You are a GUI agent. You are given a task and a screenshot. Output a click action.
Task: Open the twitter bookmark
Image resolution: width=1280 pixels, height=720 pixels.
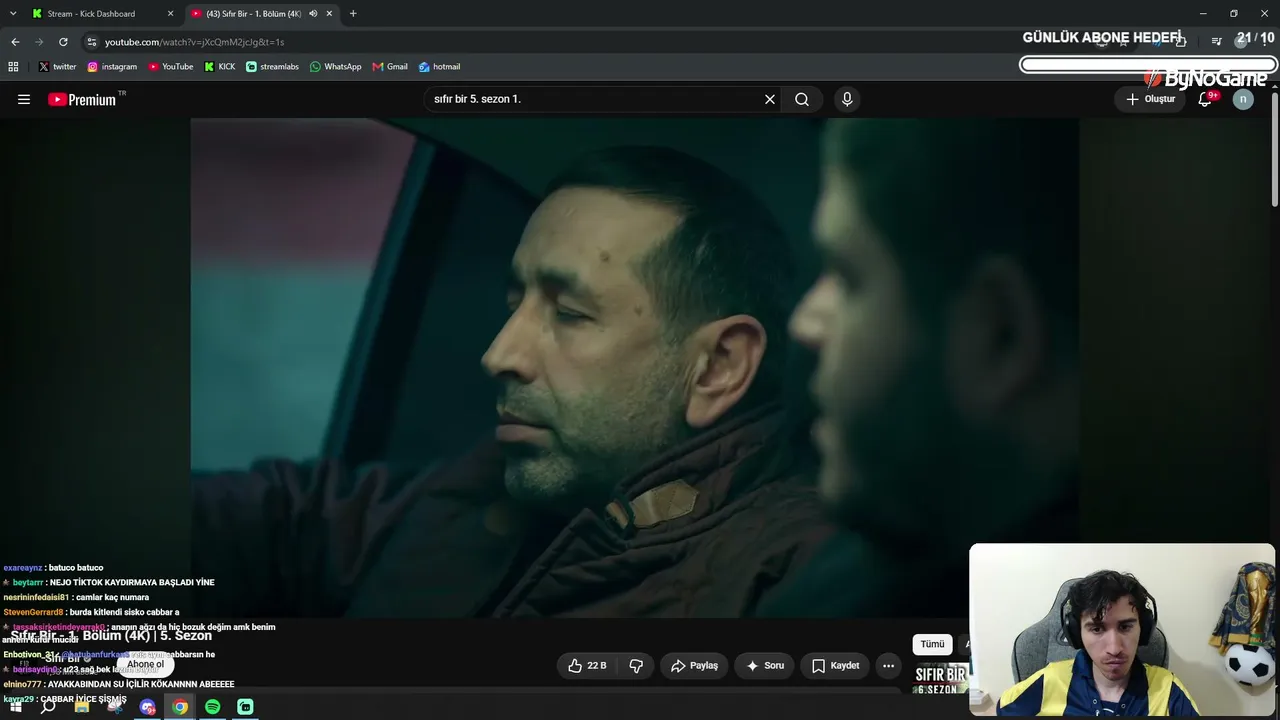click(57, 67)
